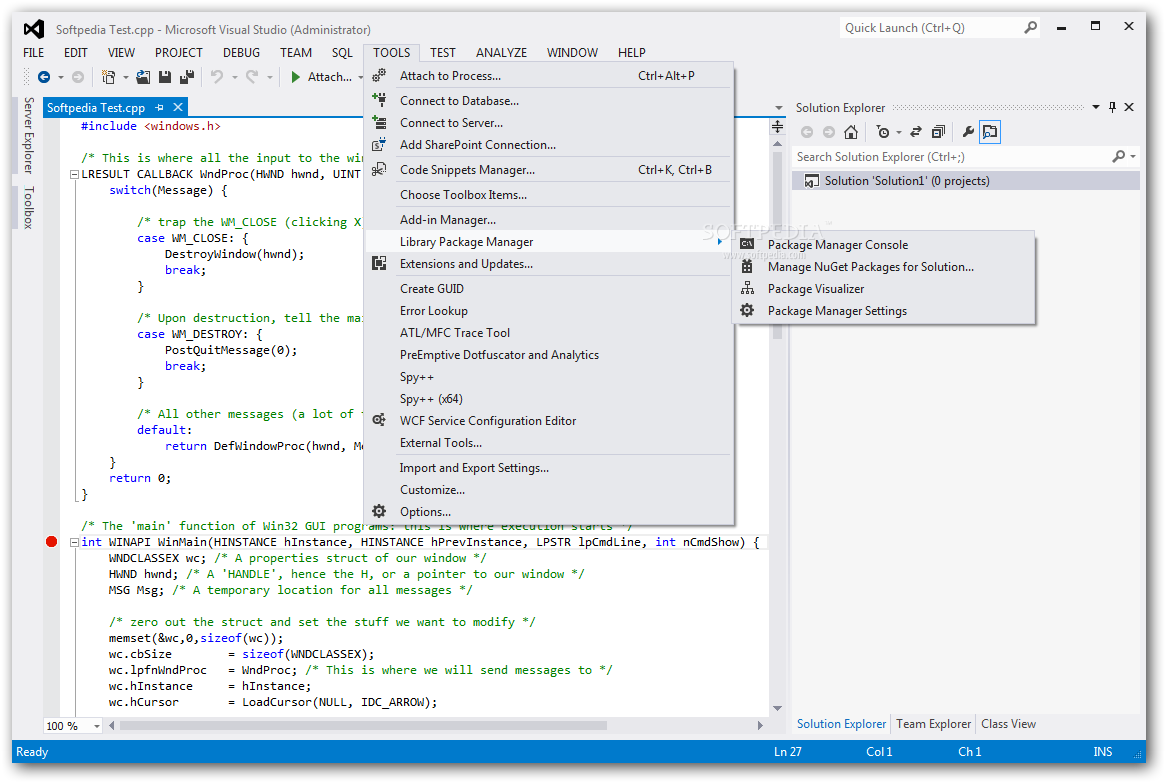The width and height of the screenshot is (1166, 783).
Task: Open the Solution Explorer search options dropdown
Action: [x=1133, y=156]
